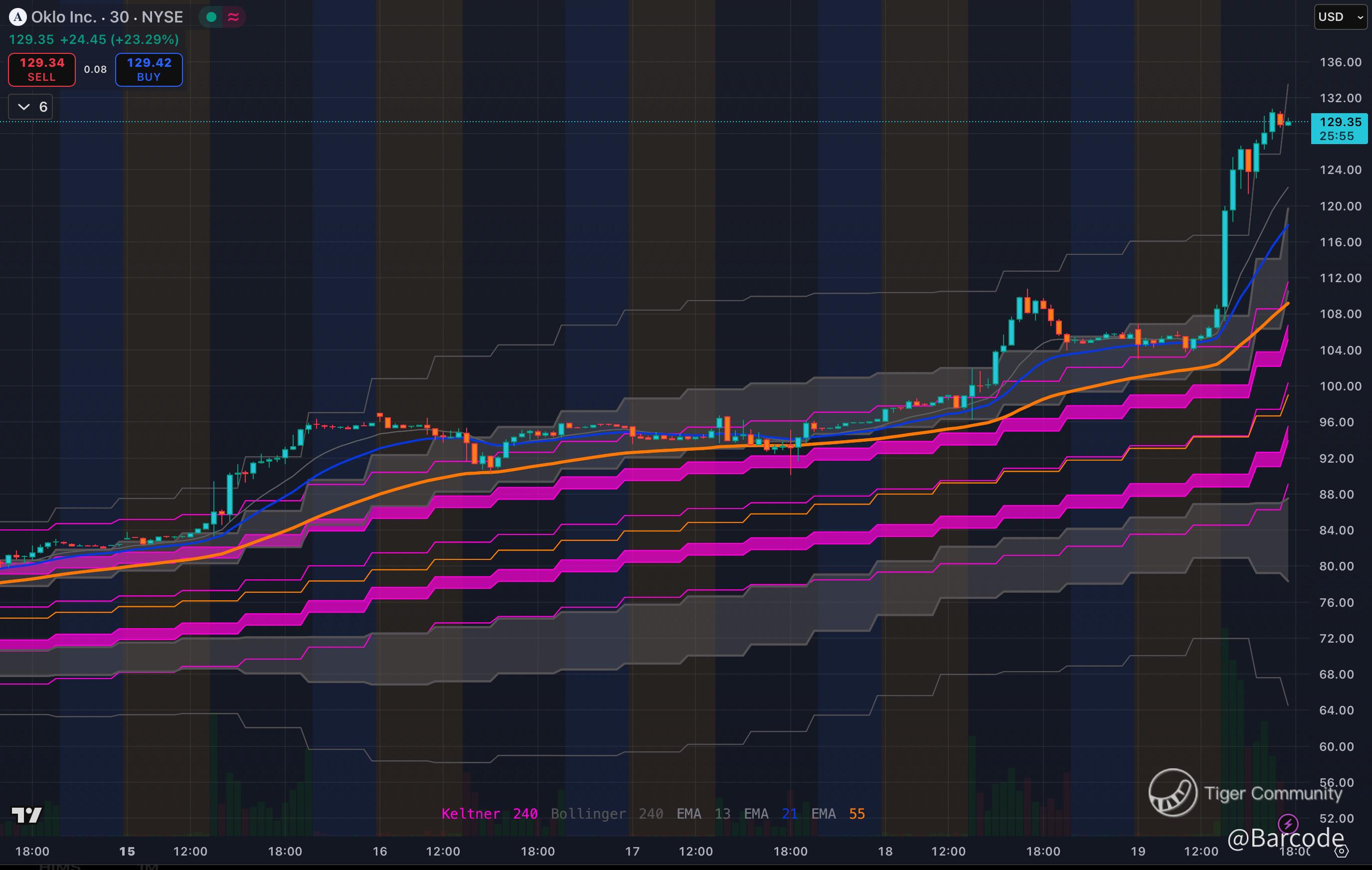Click the 0.08 spread value
The height and width of the screenshot is (870, 1372).
[x=95, y=69]
